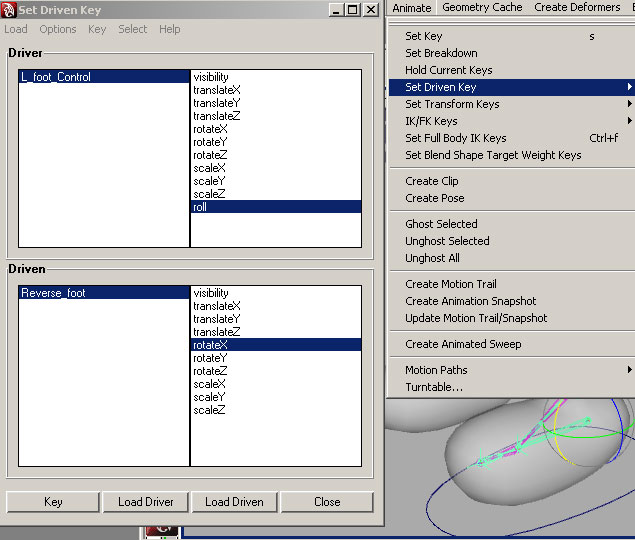Open the Options menu in Set Driven Key
This screenshot has height=540, width=635.
pyautogui.click(x=58, y=29)
